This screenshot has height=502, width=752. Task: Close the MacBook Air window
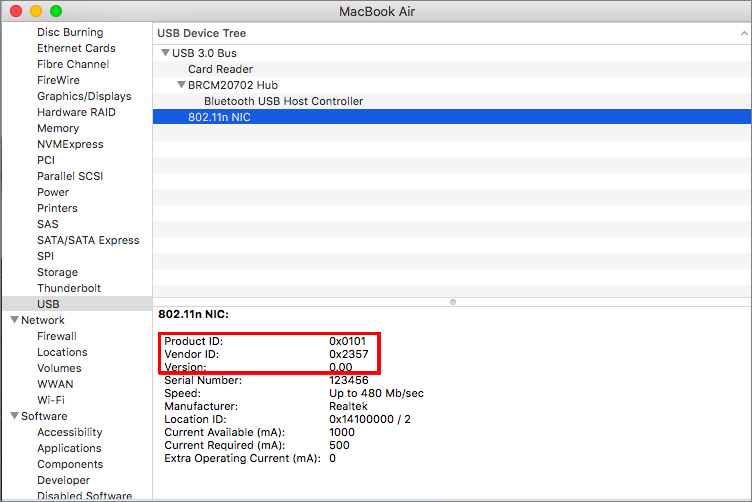click(x=16, y=11)
